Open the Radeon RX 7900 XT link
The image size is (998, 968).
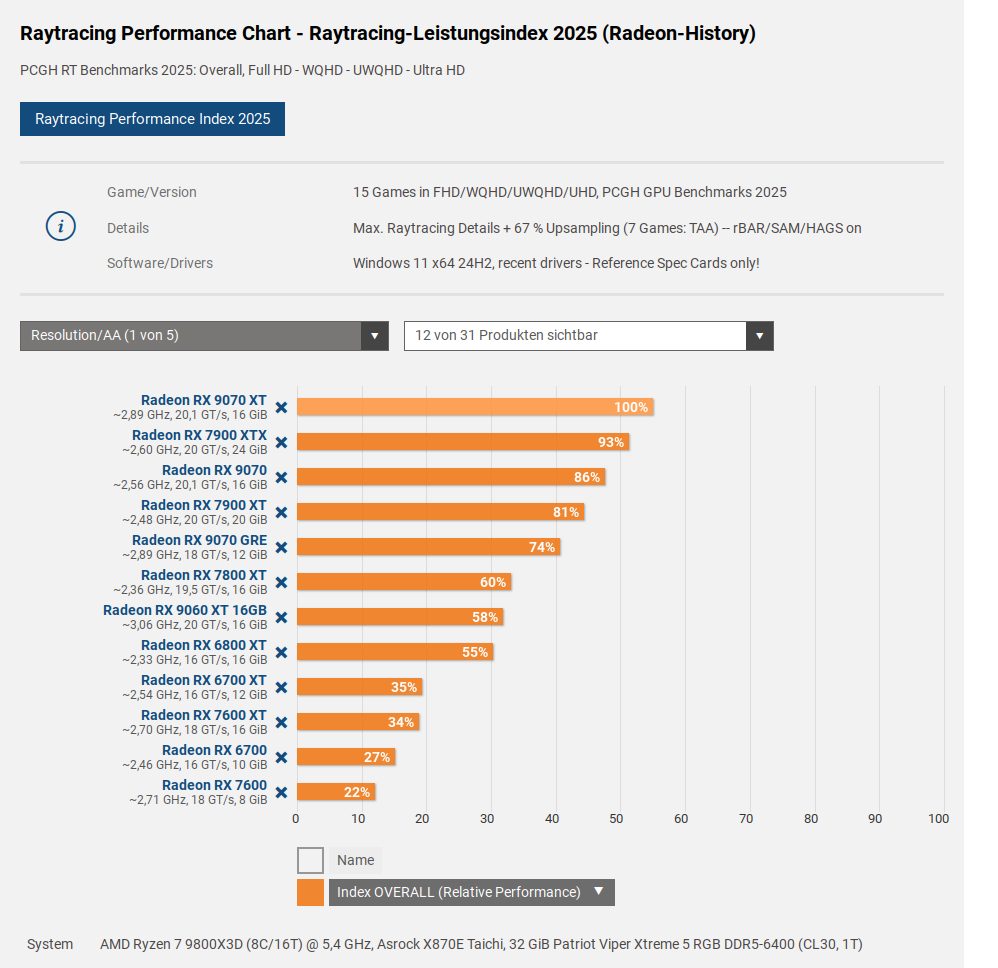(204, 505)
